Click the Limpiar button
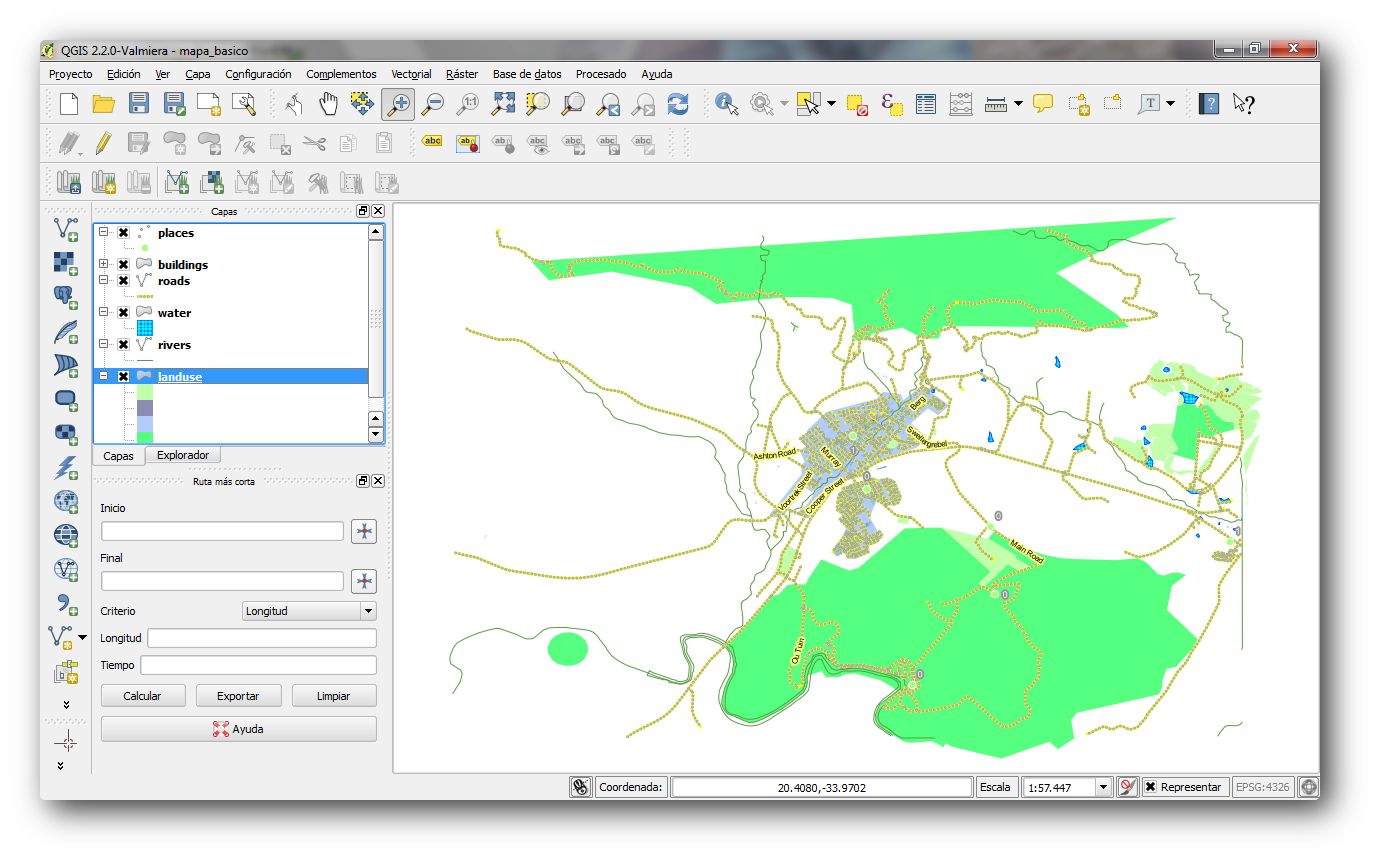Viewport: 1380px width, 860px height. point(333,696)
